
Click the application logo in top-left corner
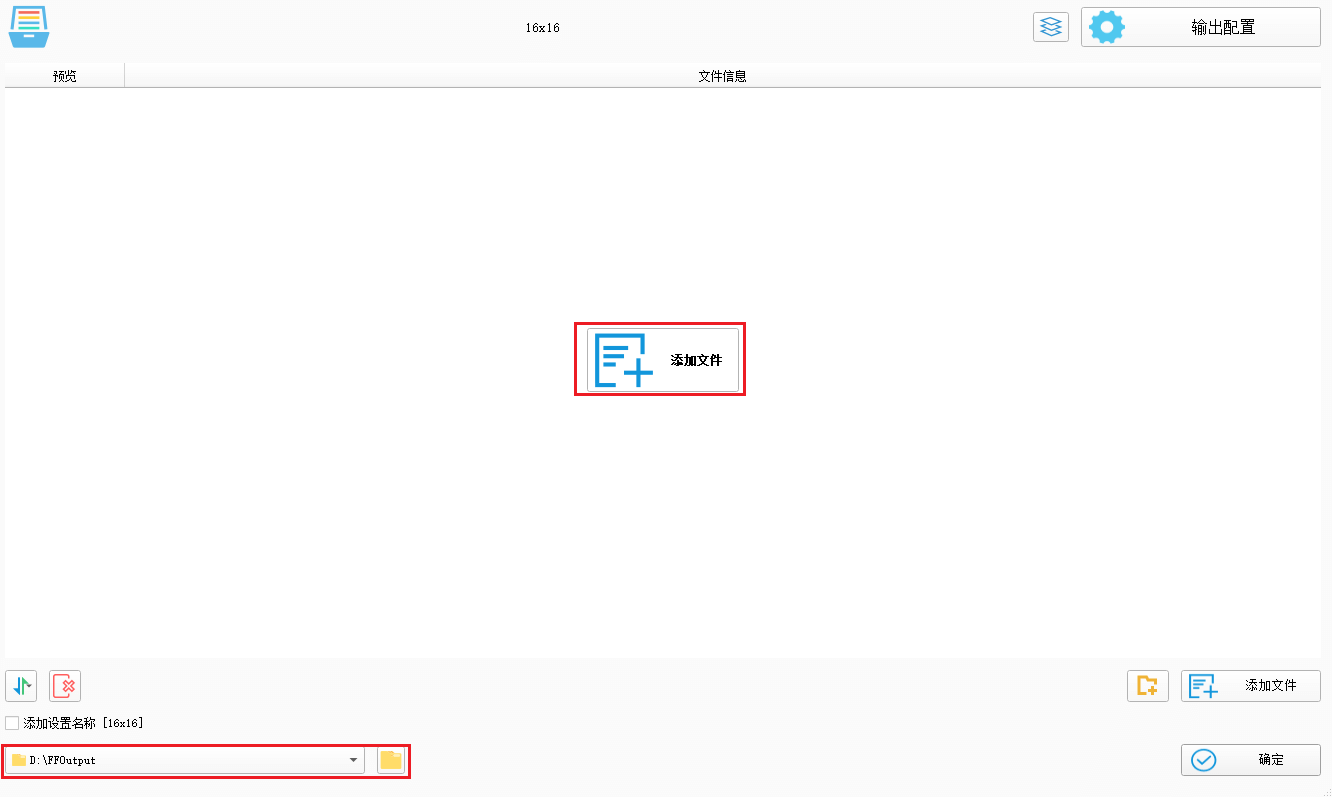tap(29, 27)
